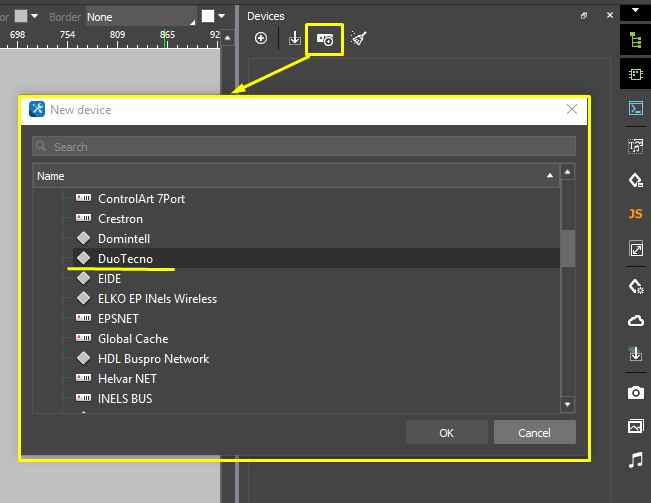Select DuoTecno in the device list
This screenshot has height=503, width=651.
tap(125, 259)
